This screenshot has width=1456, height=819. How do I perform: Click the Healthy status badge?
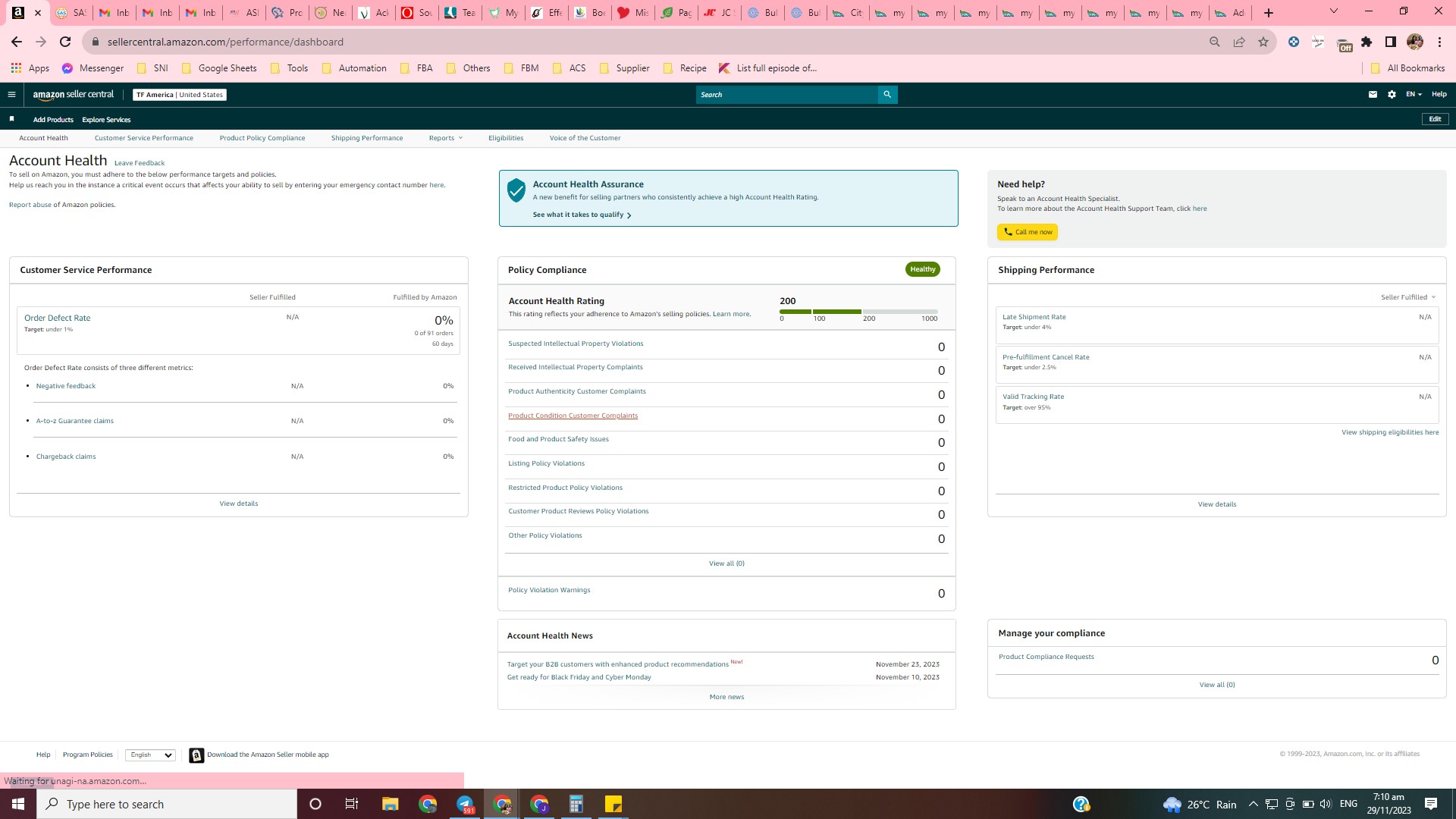pyautogui.click(x=923, y=269)
